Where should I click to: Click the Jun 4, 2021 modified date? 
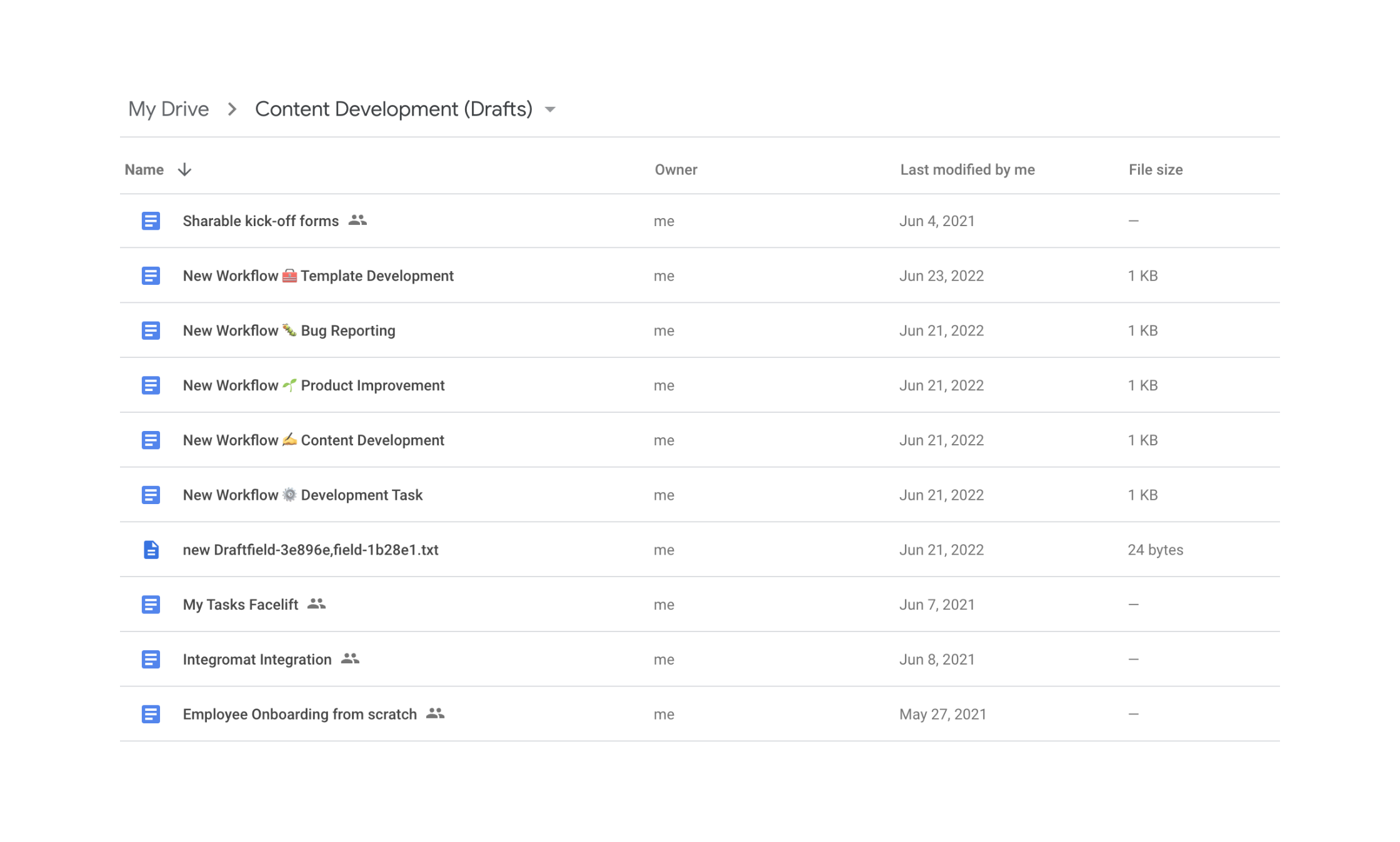[937, 221]
